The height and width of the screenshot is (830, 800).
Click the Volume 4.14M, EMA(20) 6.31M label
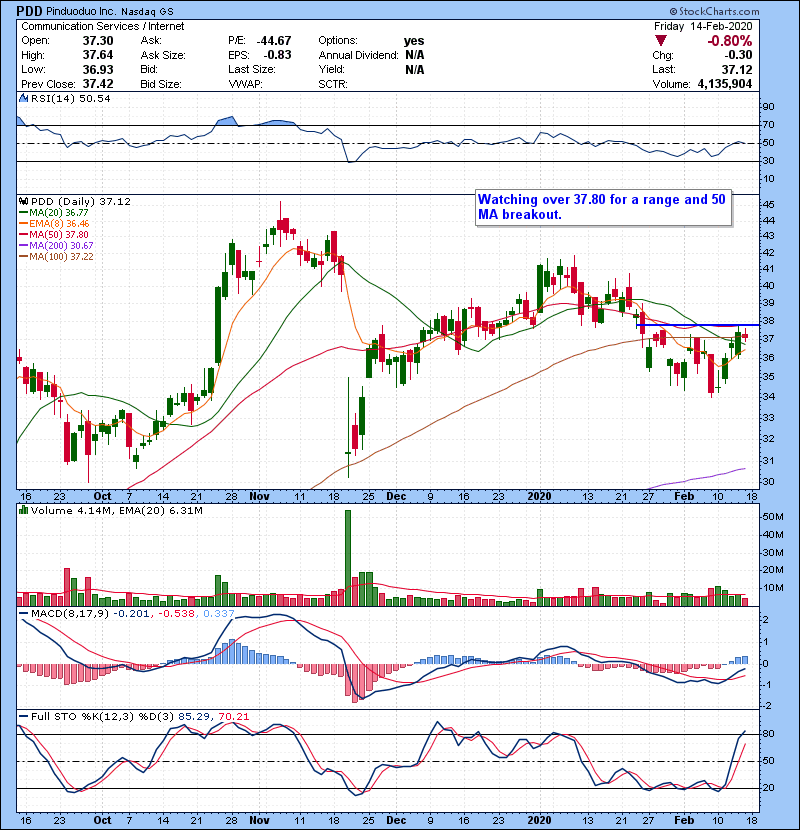point(116,510)
